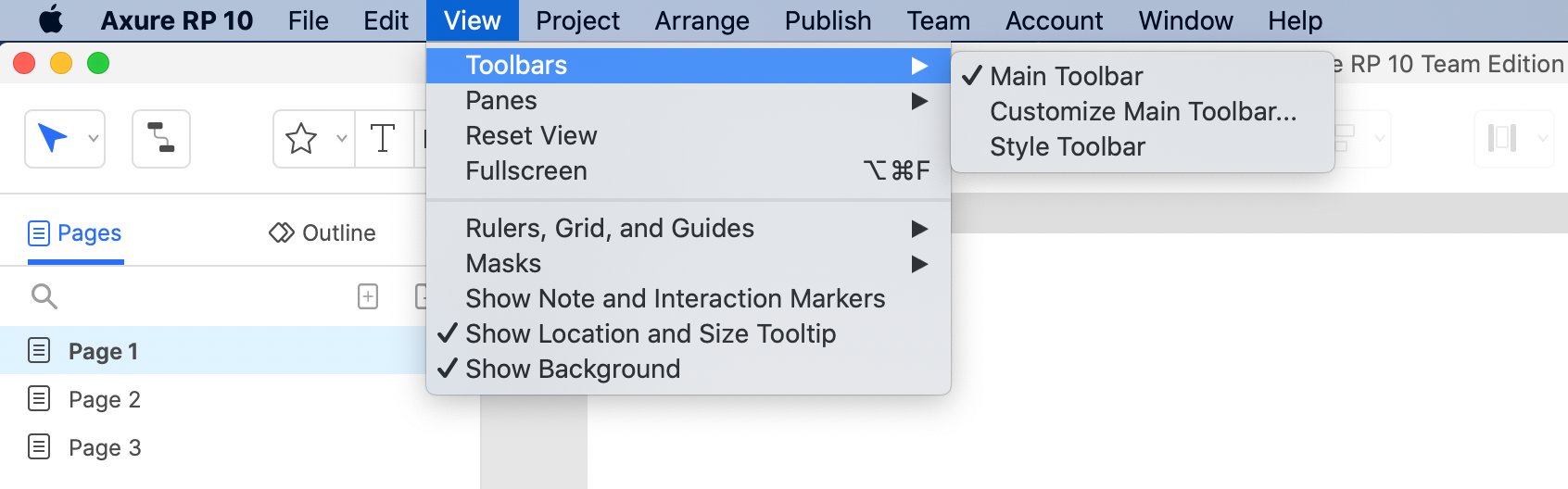Click the connector tool icon
This screenshot has width=1568, height=489.
161,139
